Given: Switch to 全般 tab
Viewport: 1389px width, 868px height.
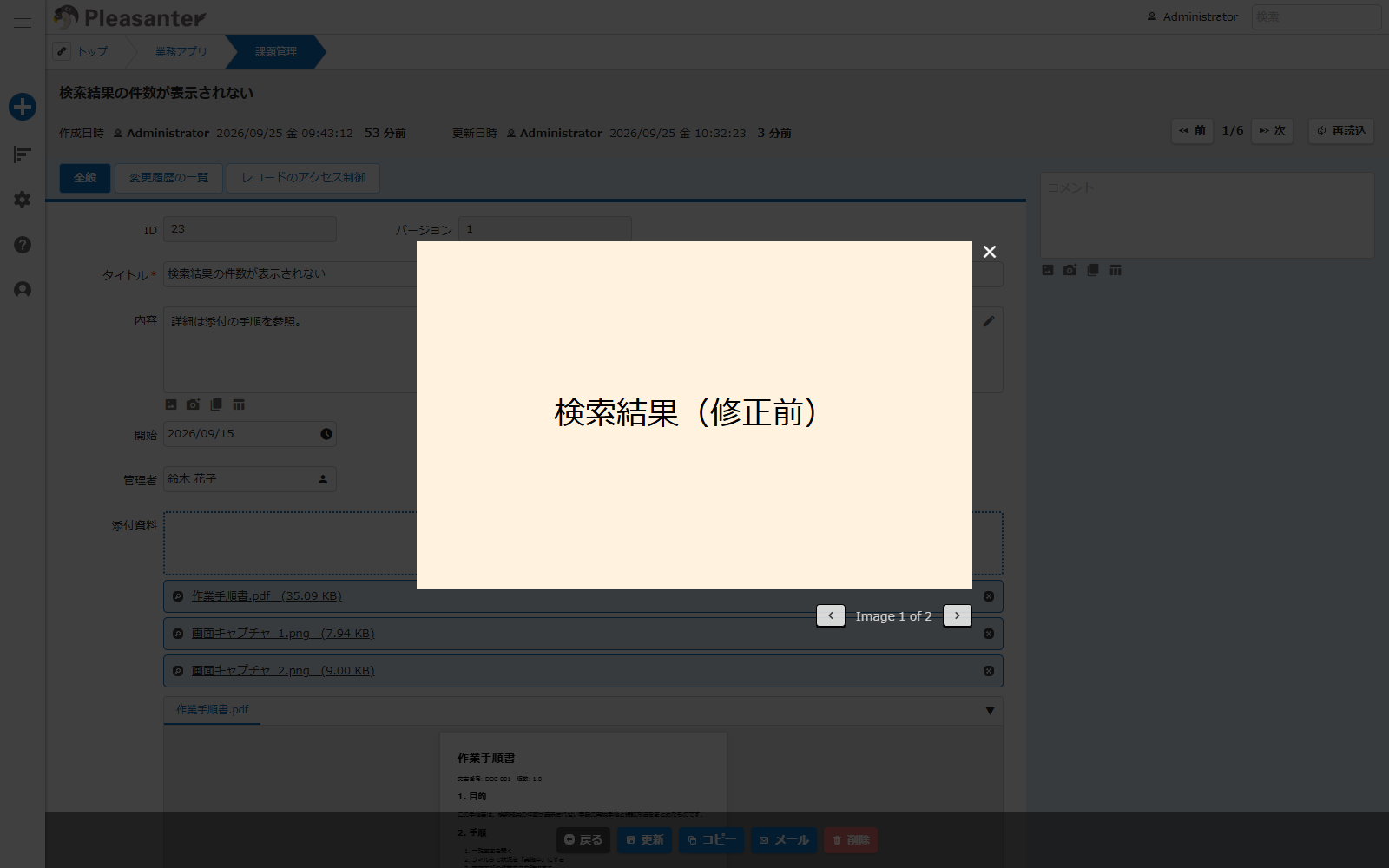Looking at the screenshot, I should (x=85, y=178).
